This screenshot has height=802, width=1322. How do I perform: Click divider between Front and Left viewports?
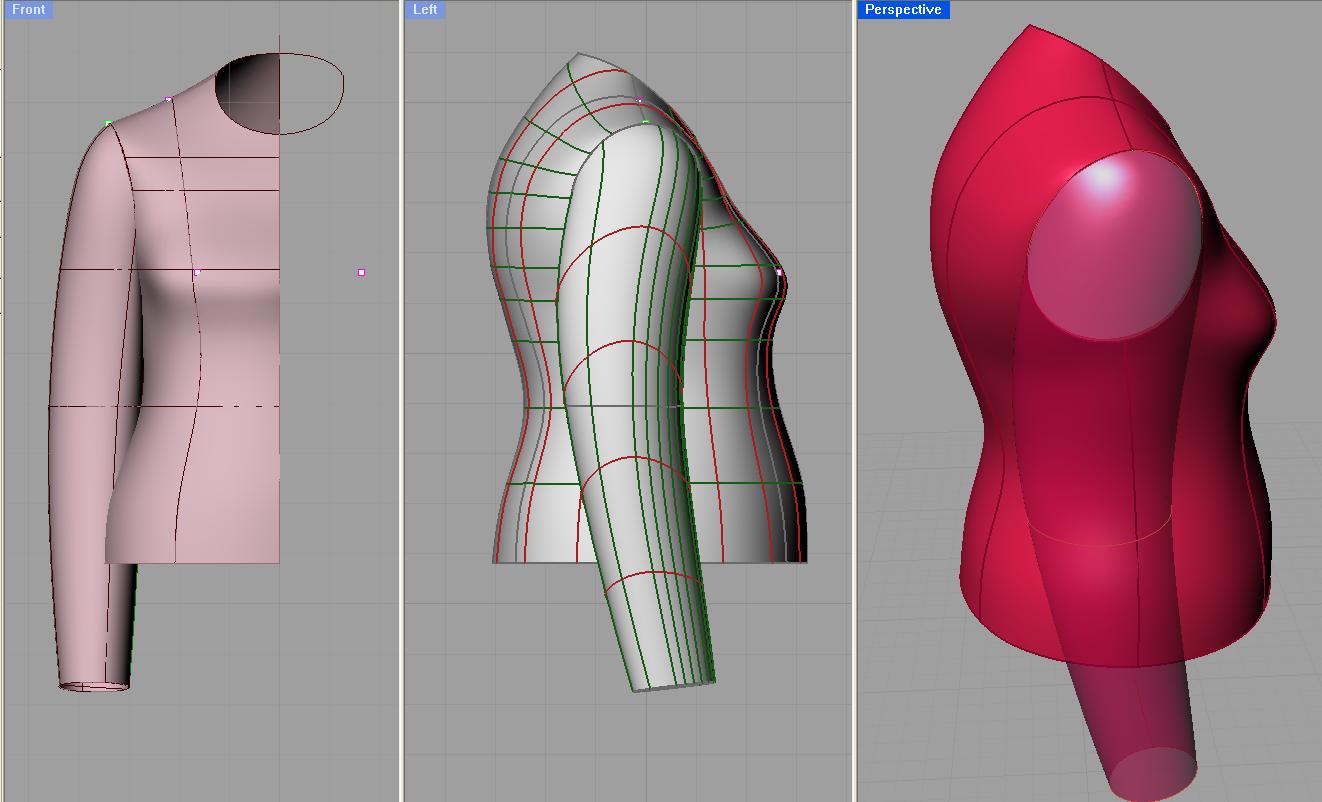coord(401,400)
